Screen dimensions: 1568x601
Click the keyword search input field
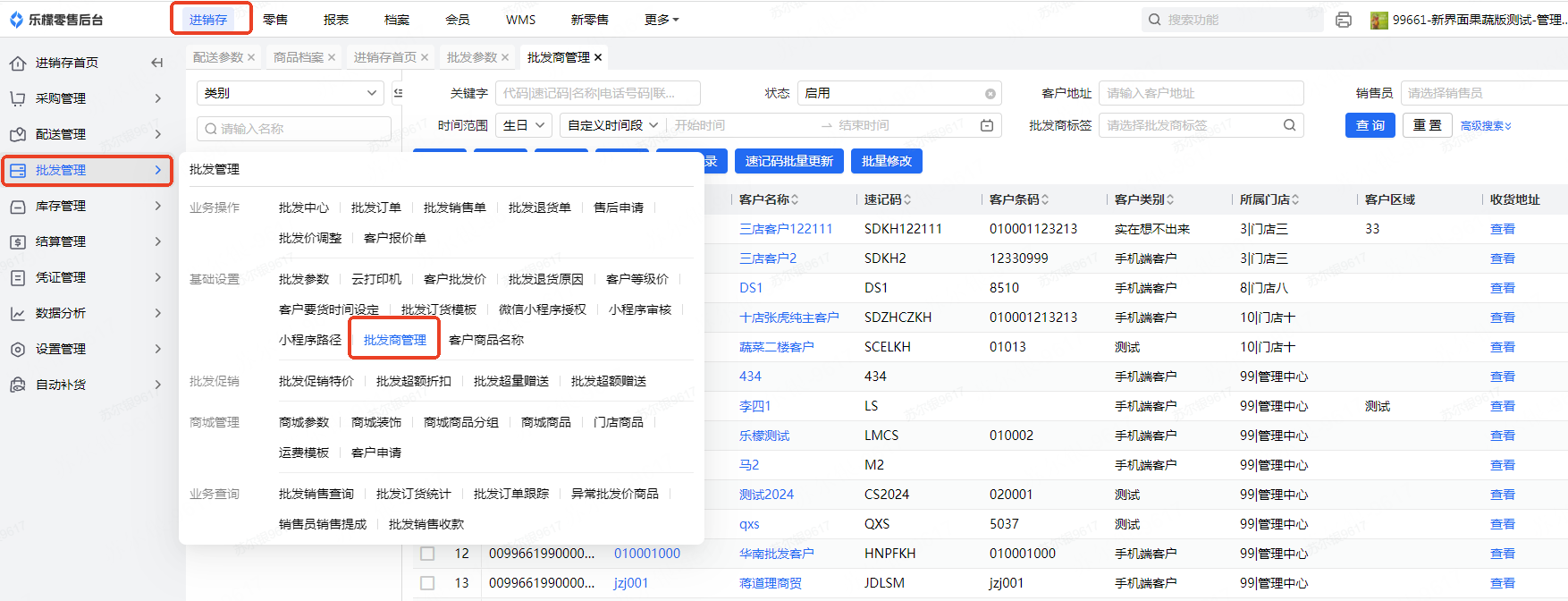click(597, 93)
